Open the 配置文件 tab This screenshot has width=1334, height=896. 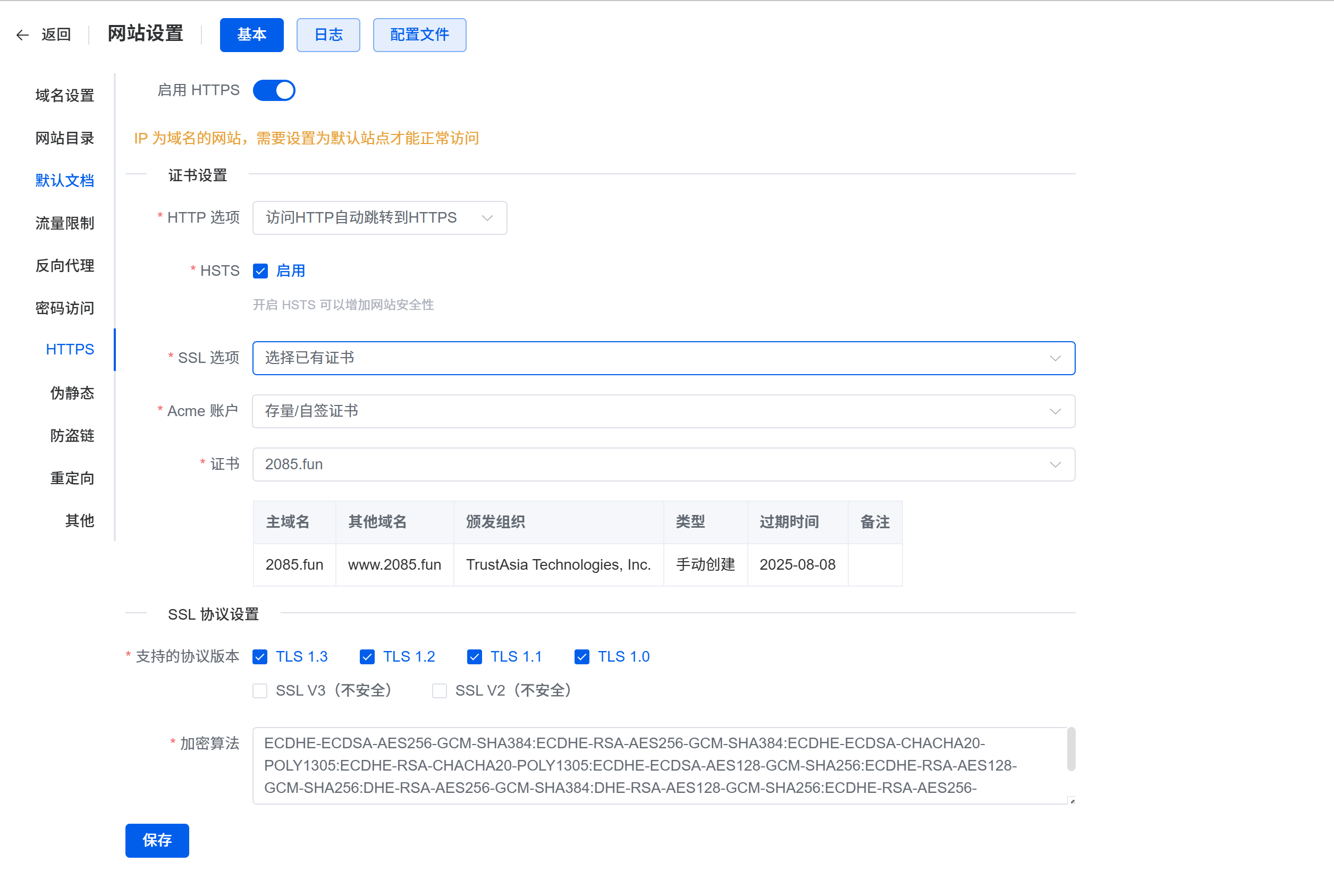pyautogui.click(x=419, y=35)
